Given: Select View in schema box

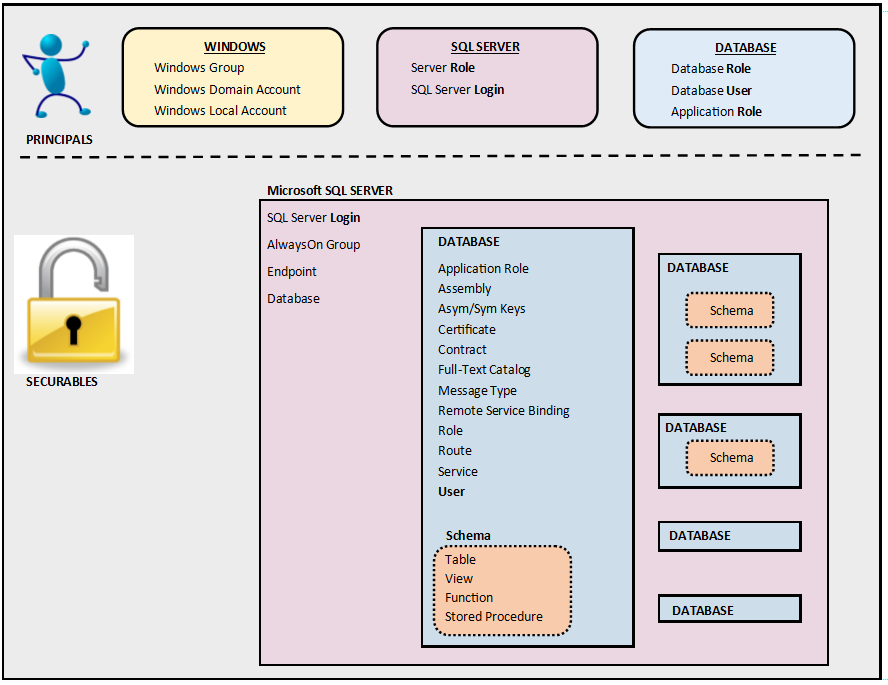Looking at the screenshot, I should pos(459,579).
